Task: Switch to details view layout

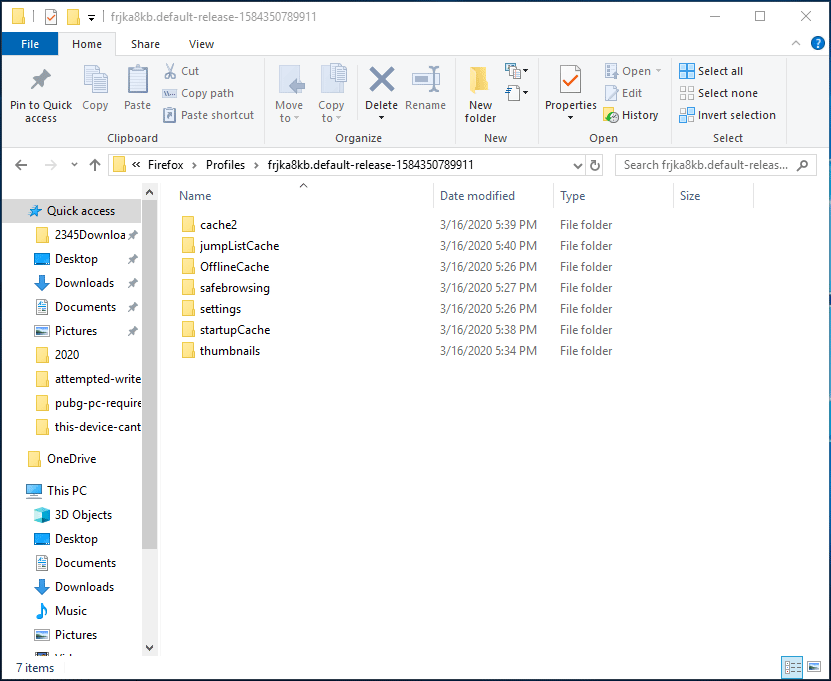Action: click(x=792, y=667)
